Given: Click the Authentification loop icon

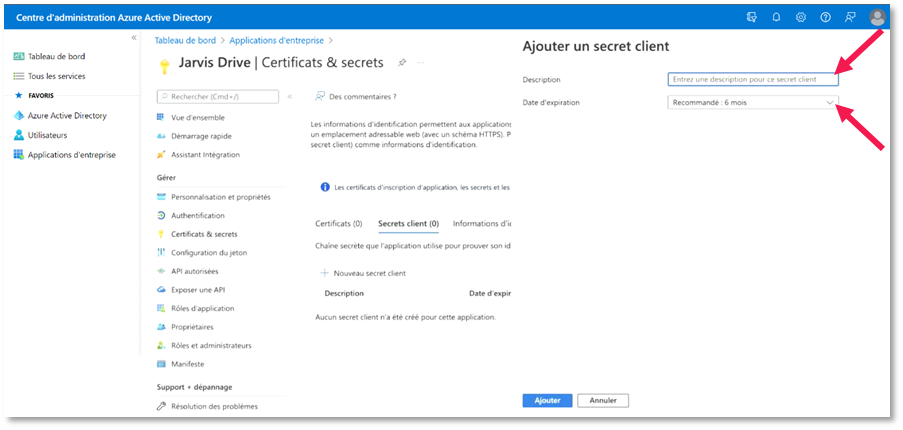Looking at the screenshot, I should pyautogui.click(x=161, y=215).
